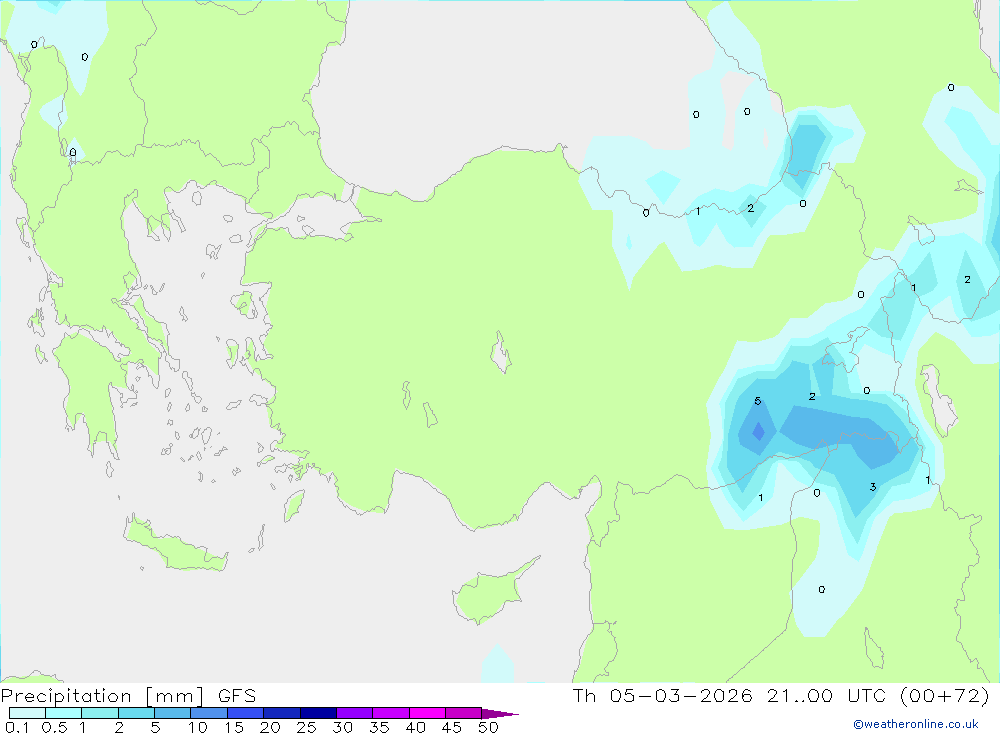Click the '20' legend scale label
This screenshot has height=733, width=1000.
point(270,727)
